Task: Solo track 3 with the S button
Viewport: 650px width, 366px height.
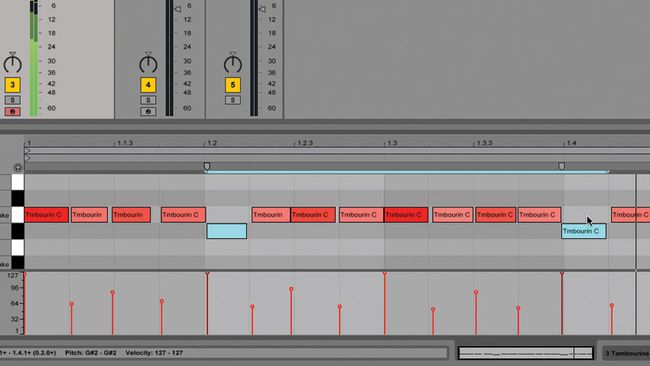Action: coord(12,100)
